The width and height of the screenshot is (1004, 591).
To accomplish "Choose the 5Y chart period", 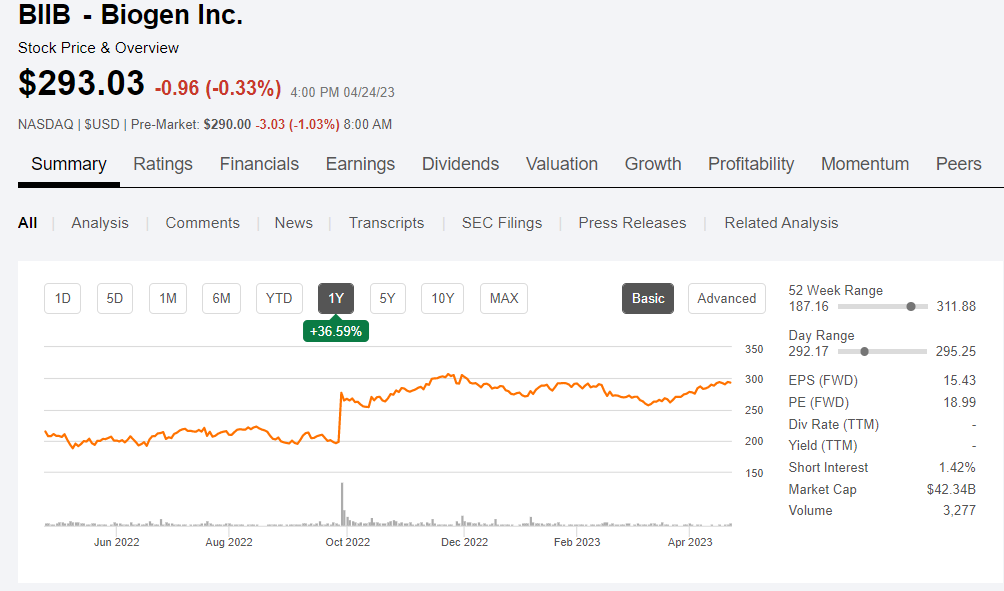I will coord(388,298).
